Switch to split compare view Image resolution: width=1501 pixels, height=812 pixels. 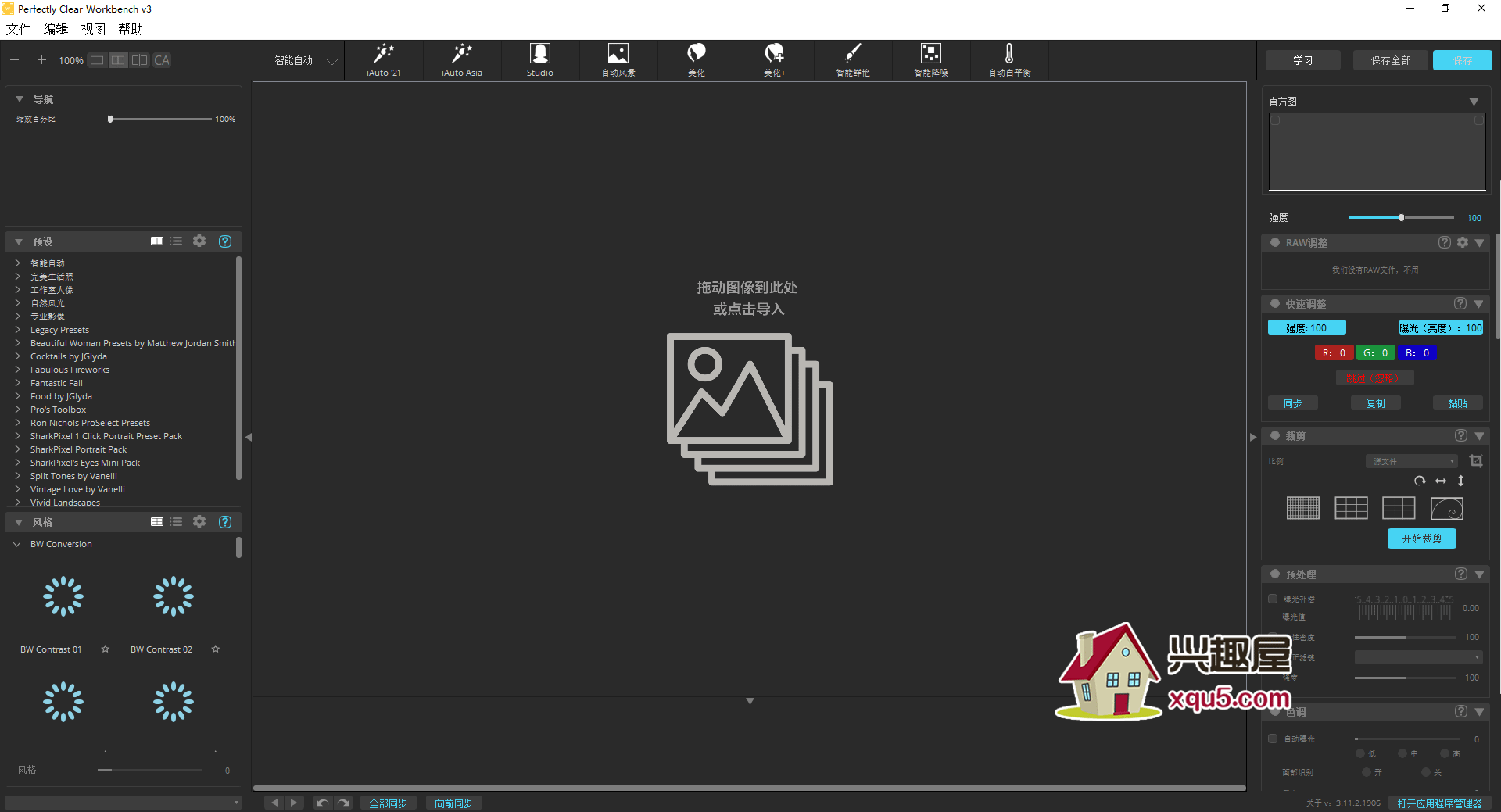[x=139, y=60]
